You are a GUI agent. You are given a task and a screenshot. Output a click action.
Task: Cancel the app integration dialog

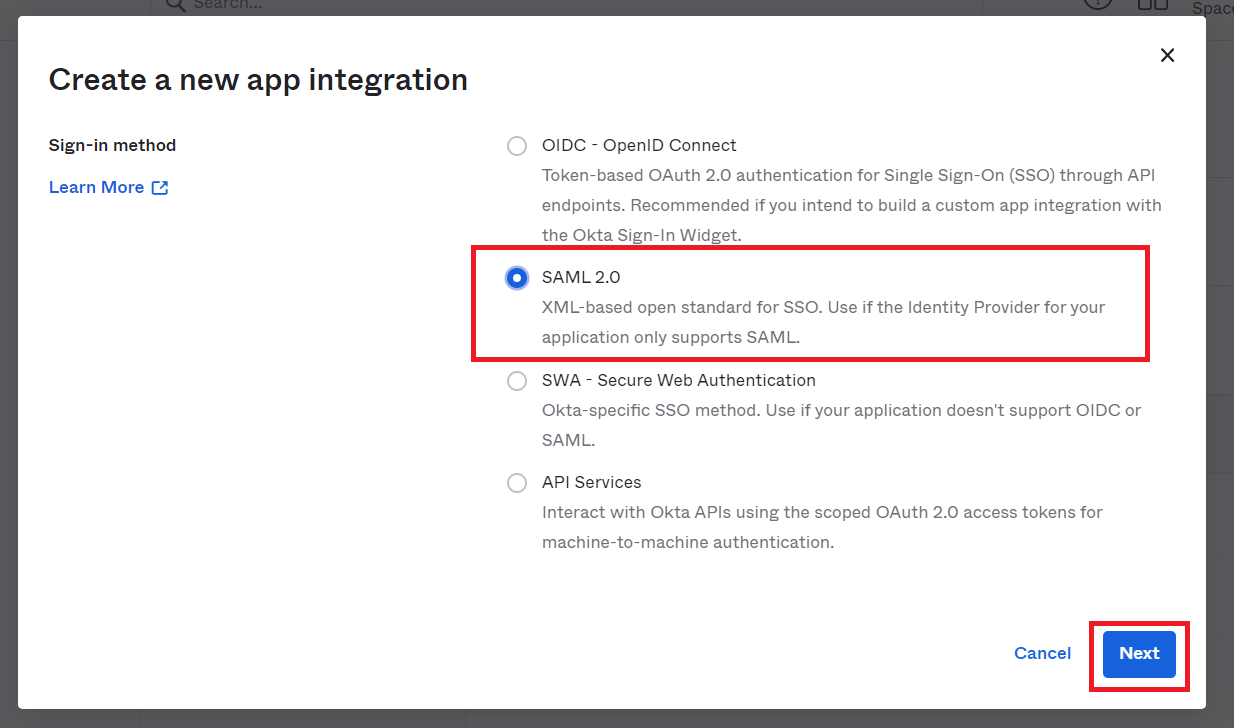pos(1042,654)
